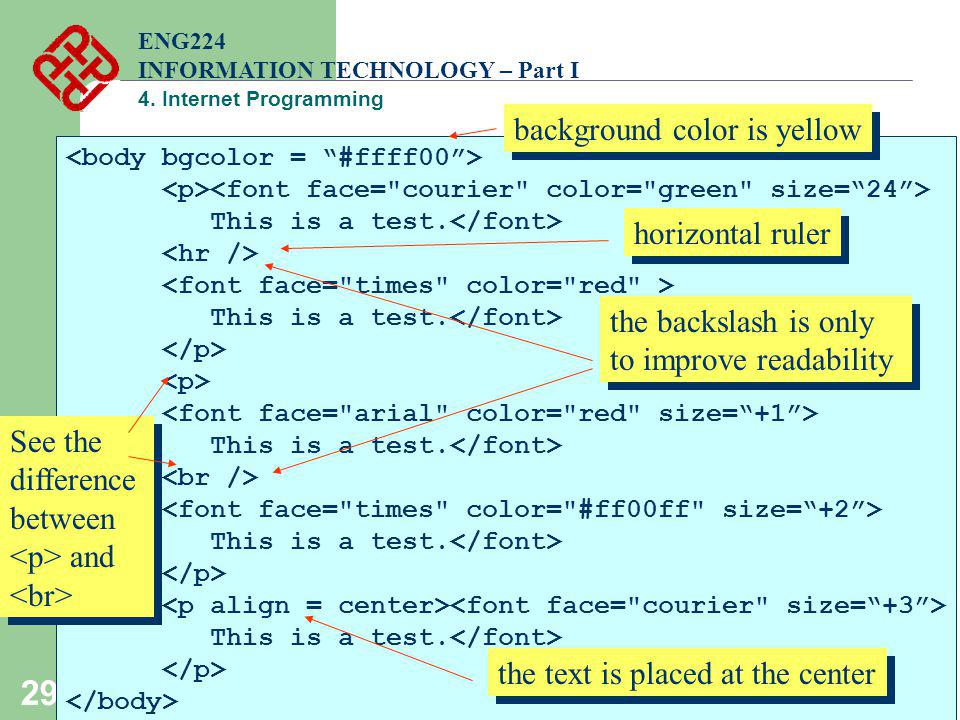Click the standalone <p> tag after first </p>
The image size is (960, 720).
pyautogui.click(x=186, y=381)
